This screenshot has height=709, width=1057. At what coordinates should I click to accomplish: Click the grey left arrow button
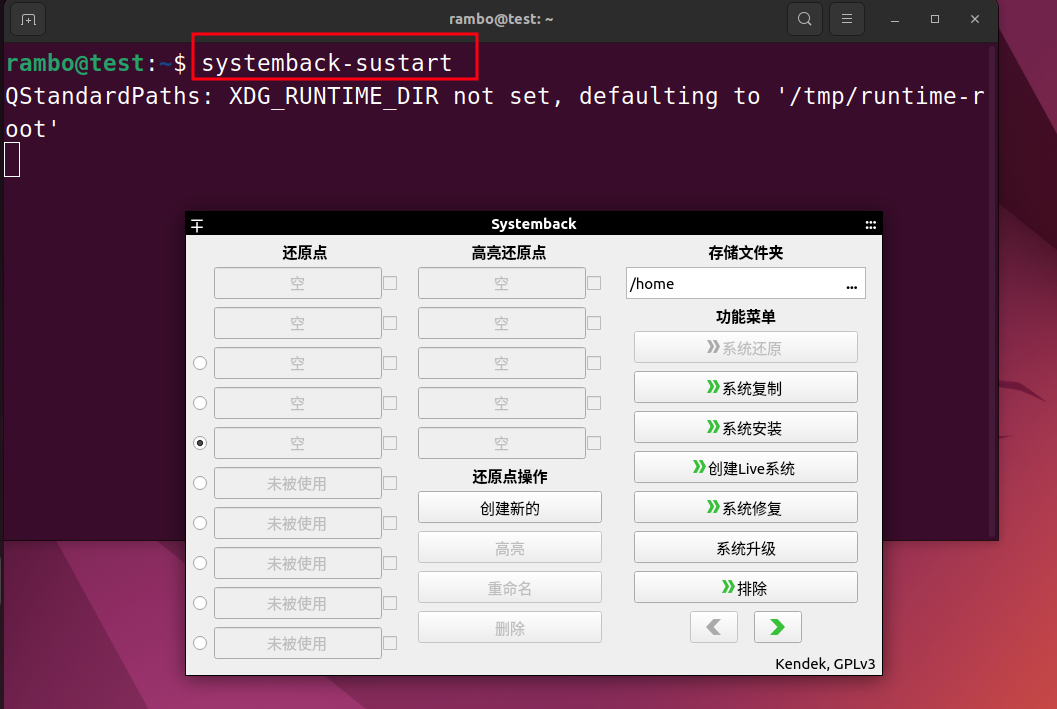(x=713, y=627)
